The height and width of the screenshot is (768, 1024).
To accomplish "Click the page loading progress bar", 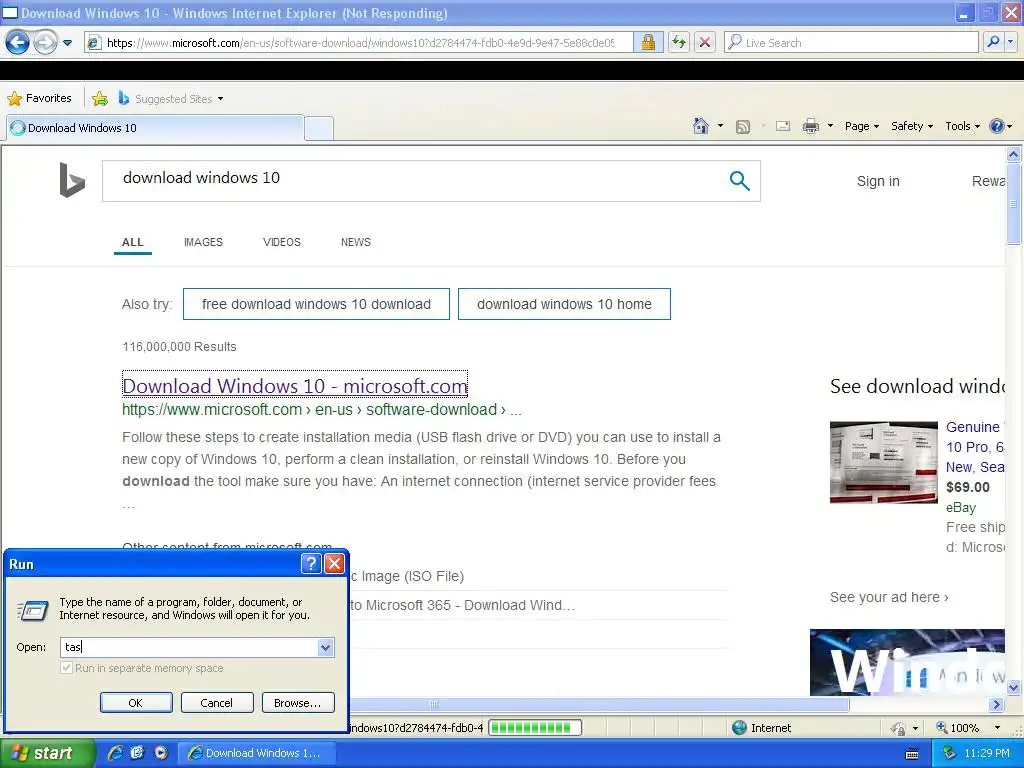I will (535, 728).
